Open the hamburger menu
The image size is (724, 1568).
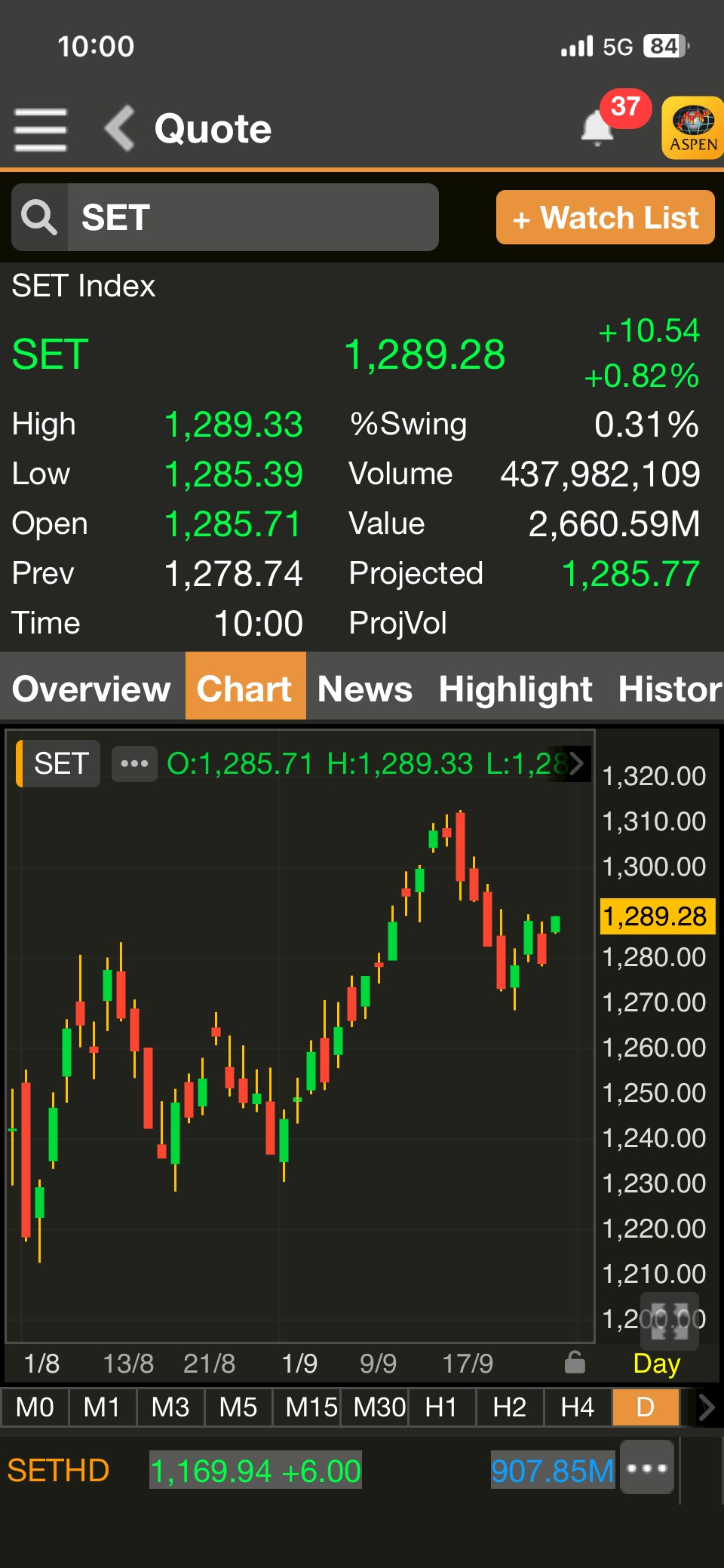41,129
